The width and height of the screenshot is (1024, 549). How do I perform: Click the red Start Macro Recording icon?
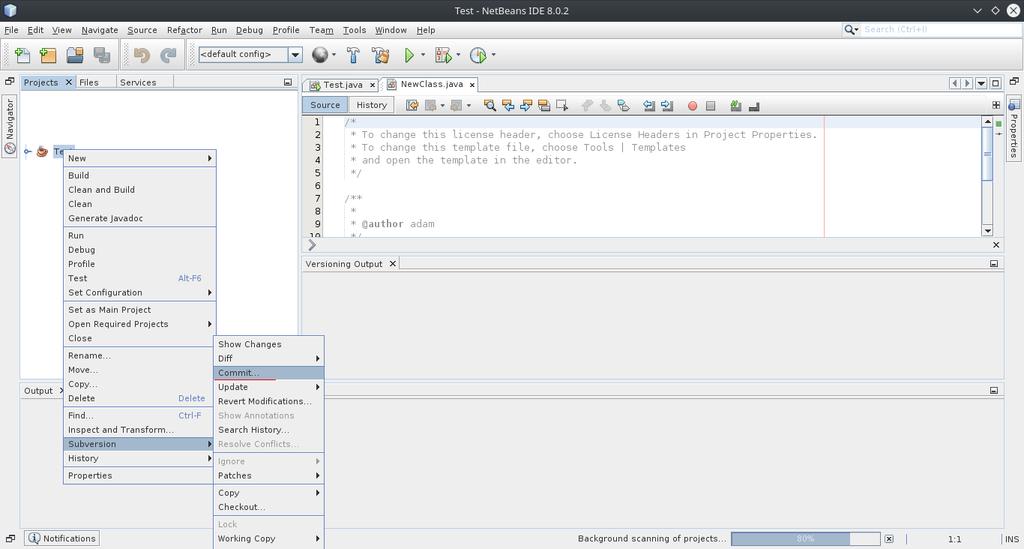(692, 106)
